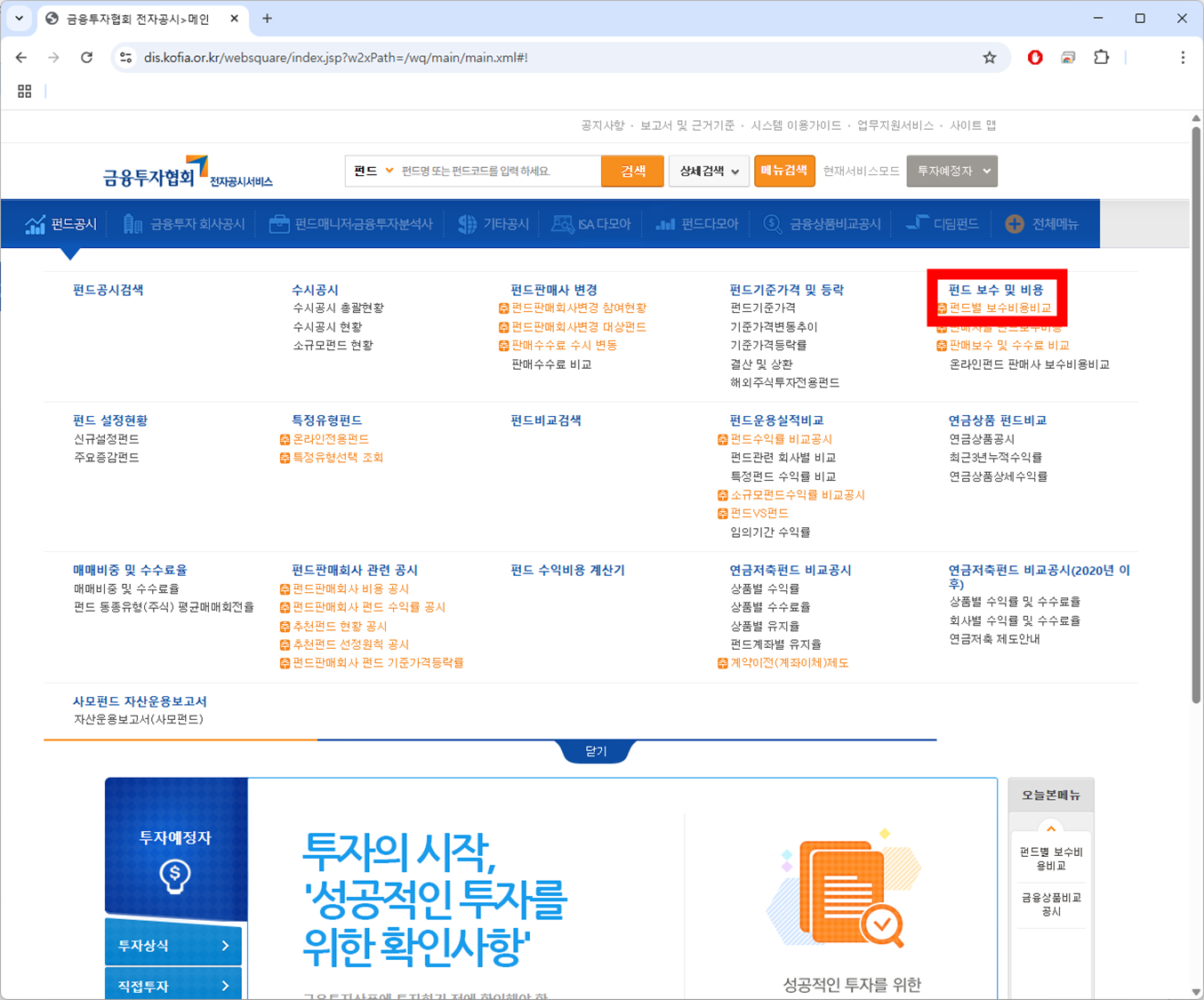The width and height of the screenshot is (1204, 1000).
Task: Open 수시공시 총괄현황 item
Action: (338, 308)
